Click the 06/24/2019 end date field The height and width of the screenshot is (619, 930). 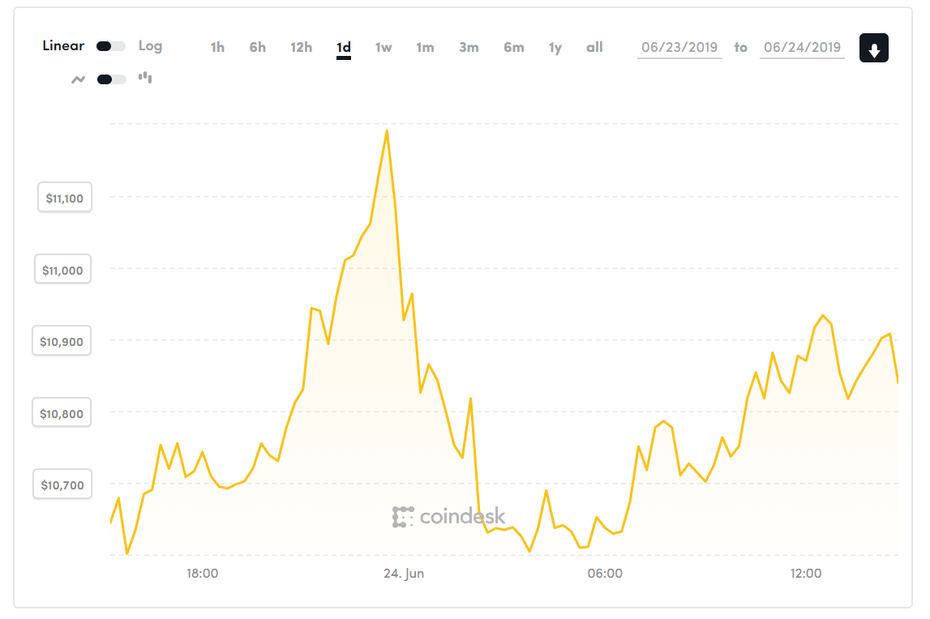click(802, 47)
